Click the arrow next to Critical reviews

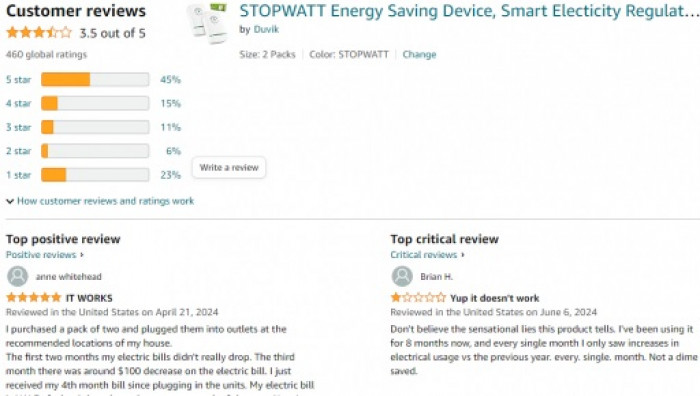pyautogui.click(x=462, y=255)
